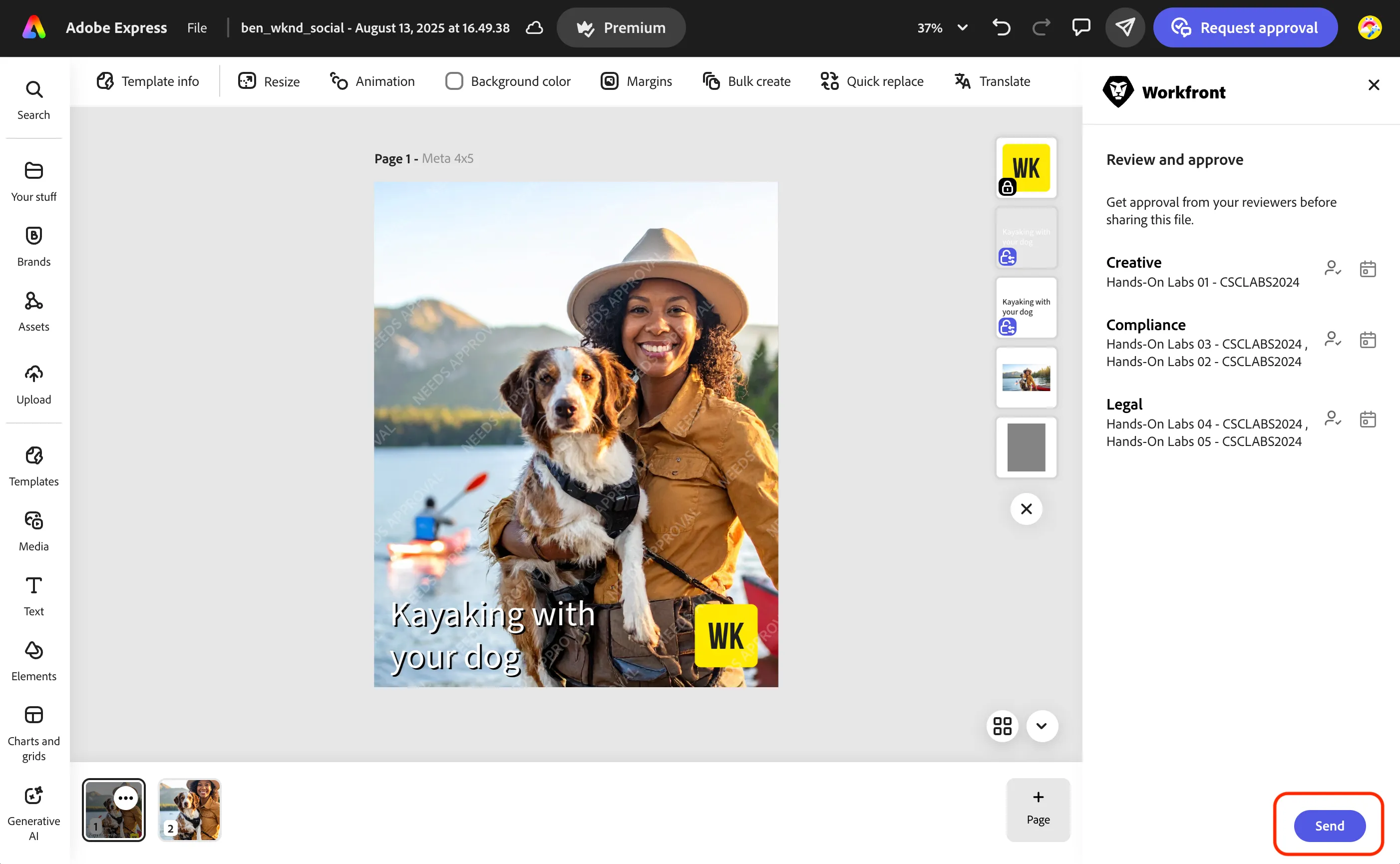Image resolution: width=1400 pixels, height=864 pixels.
Task: Open the File menu
Action: (x=197, y=27)
